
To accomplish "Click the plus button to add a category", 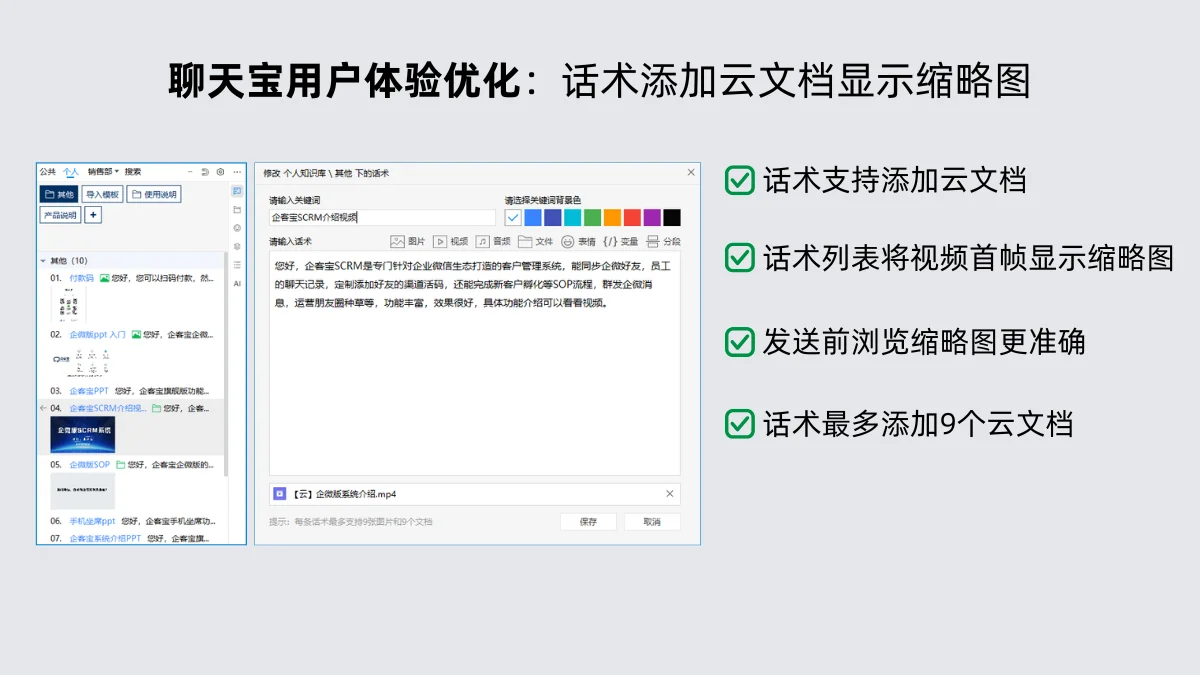I will pos(92,215).
